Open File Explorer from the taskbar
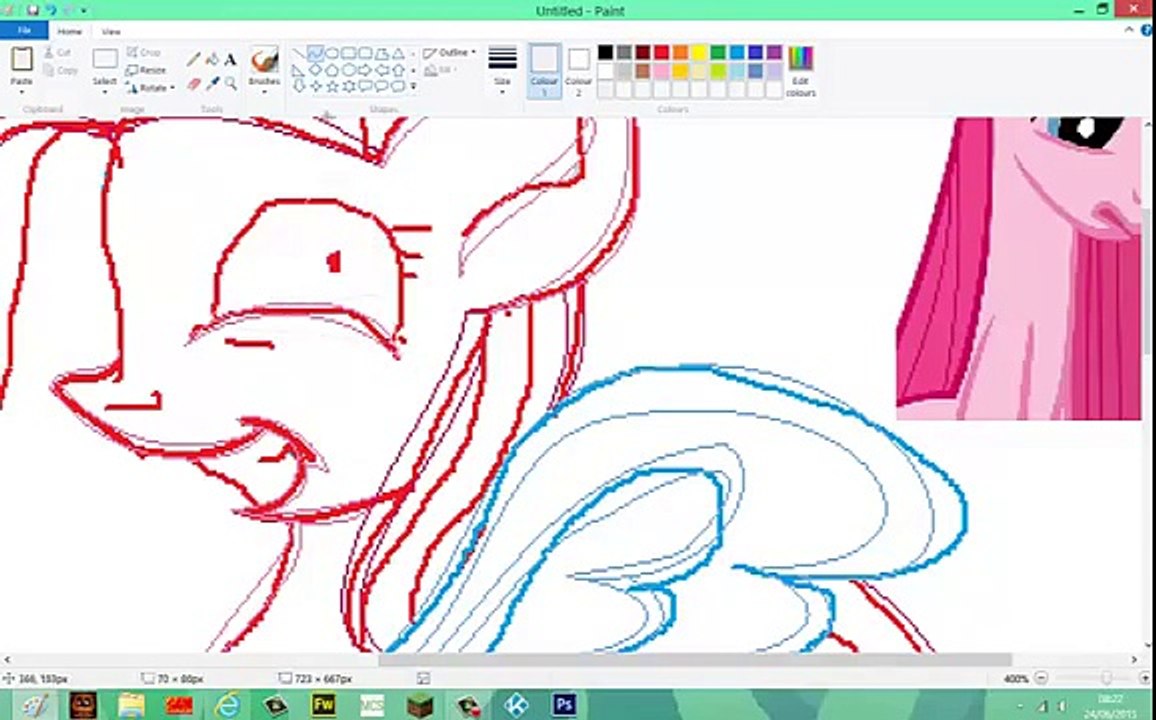 pos(131,705)
